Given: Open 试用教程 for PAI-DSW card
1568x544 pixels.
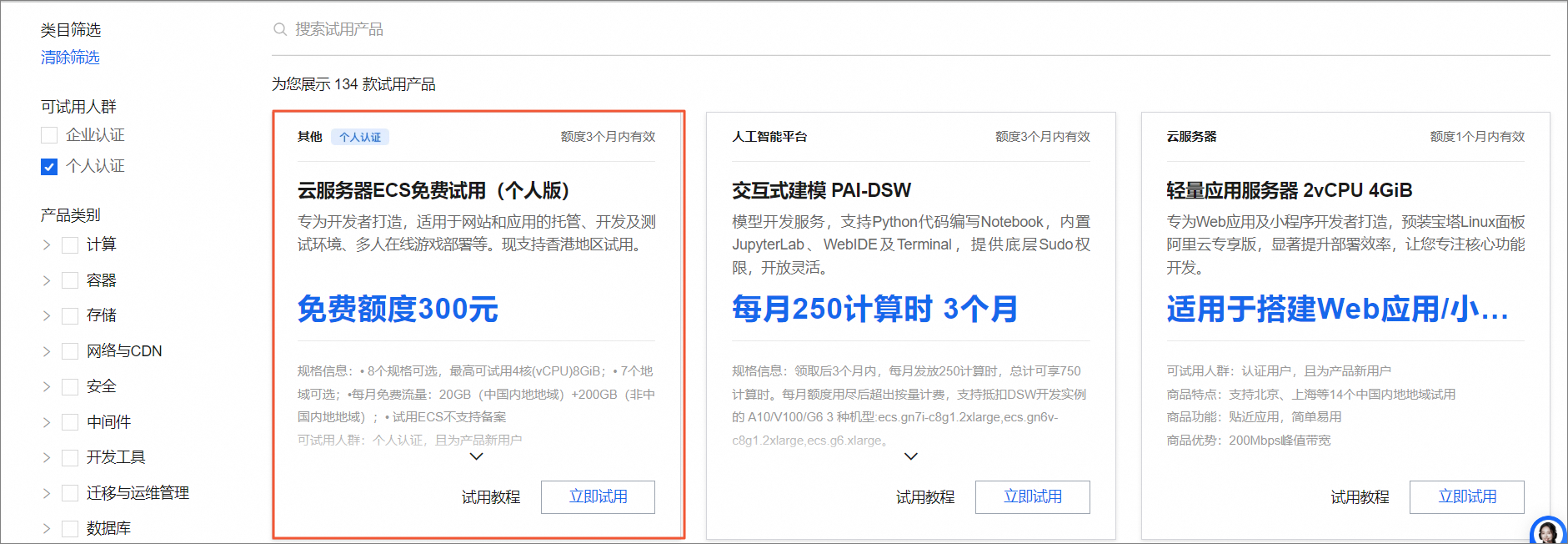Looking at the screenshot, I should pos(925,497).
